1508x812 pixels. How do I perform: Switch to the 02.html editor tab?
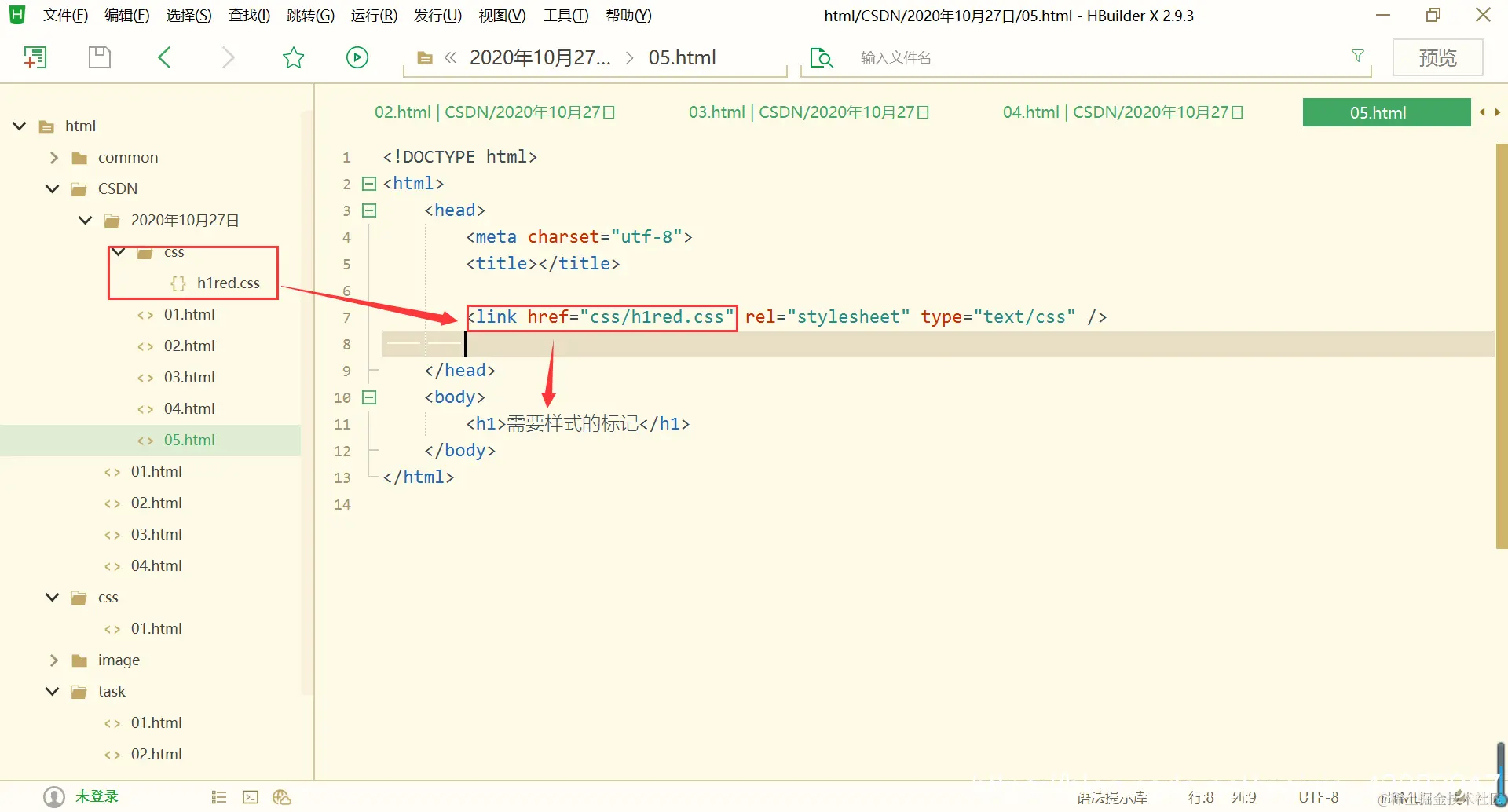(x=495, y=112)
